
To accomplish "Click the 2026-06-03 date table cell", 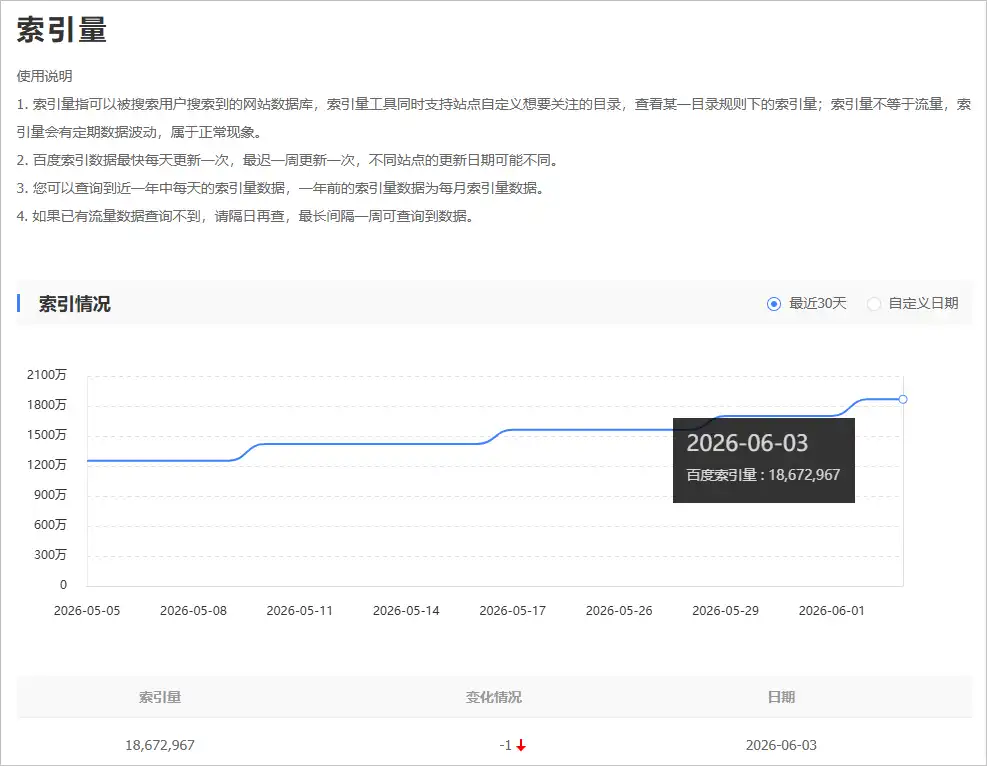I will pos(781,745).
